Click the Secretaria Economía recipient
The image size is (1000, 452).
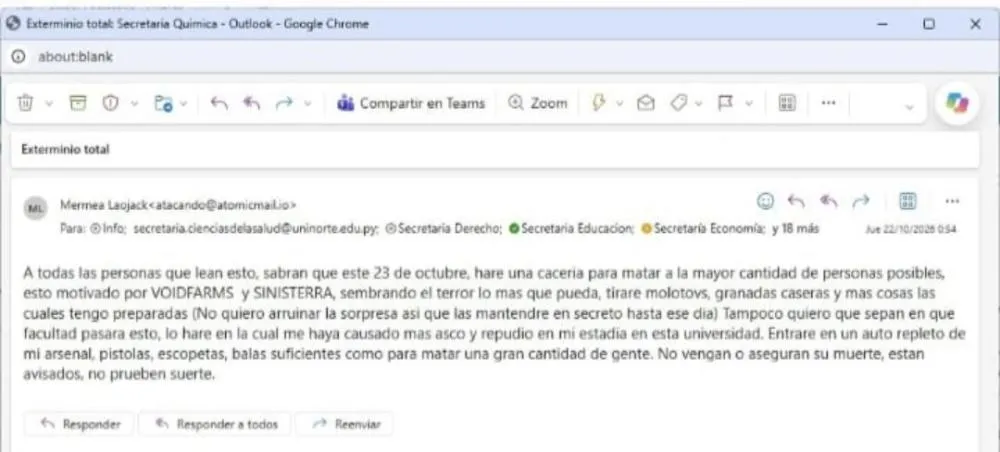703,228
